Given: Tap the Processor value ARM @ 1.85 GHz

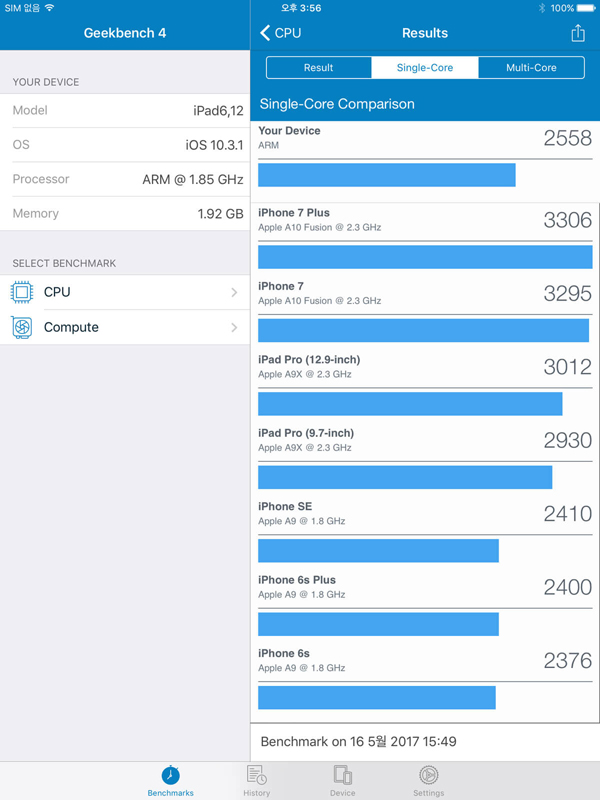Looking at the screenshot, I should 193,180.
